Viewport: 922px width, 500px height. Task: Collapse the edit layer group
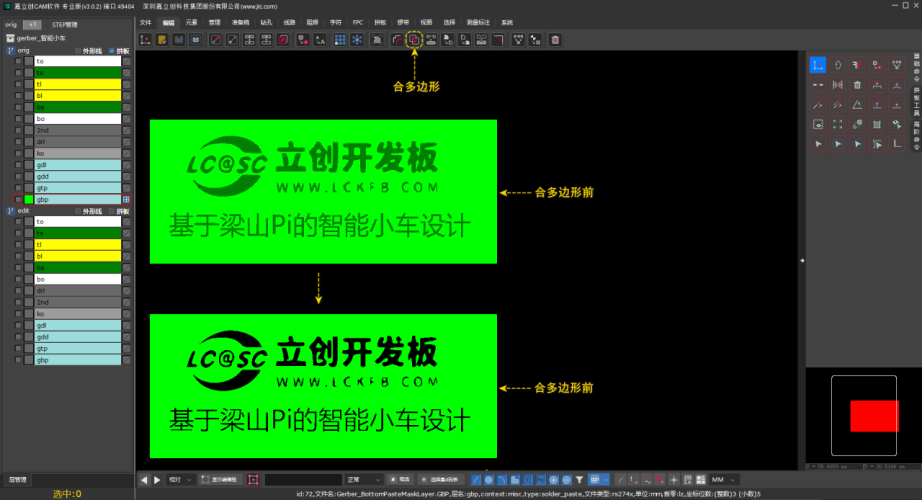[10, 211]
